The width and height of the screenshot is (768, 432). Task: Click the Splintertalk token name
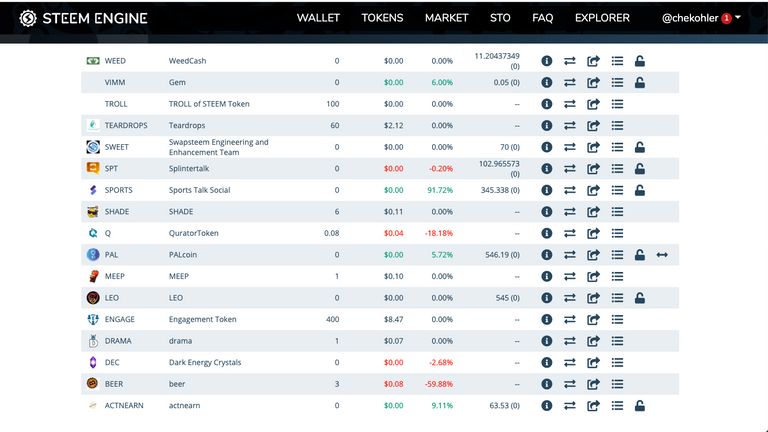(x=189, y=168)
